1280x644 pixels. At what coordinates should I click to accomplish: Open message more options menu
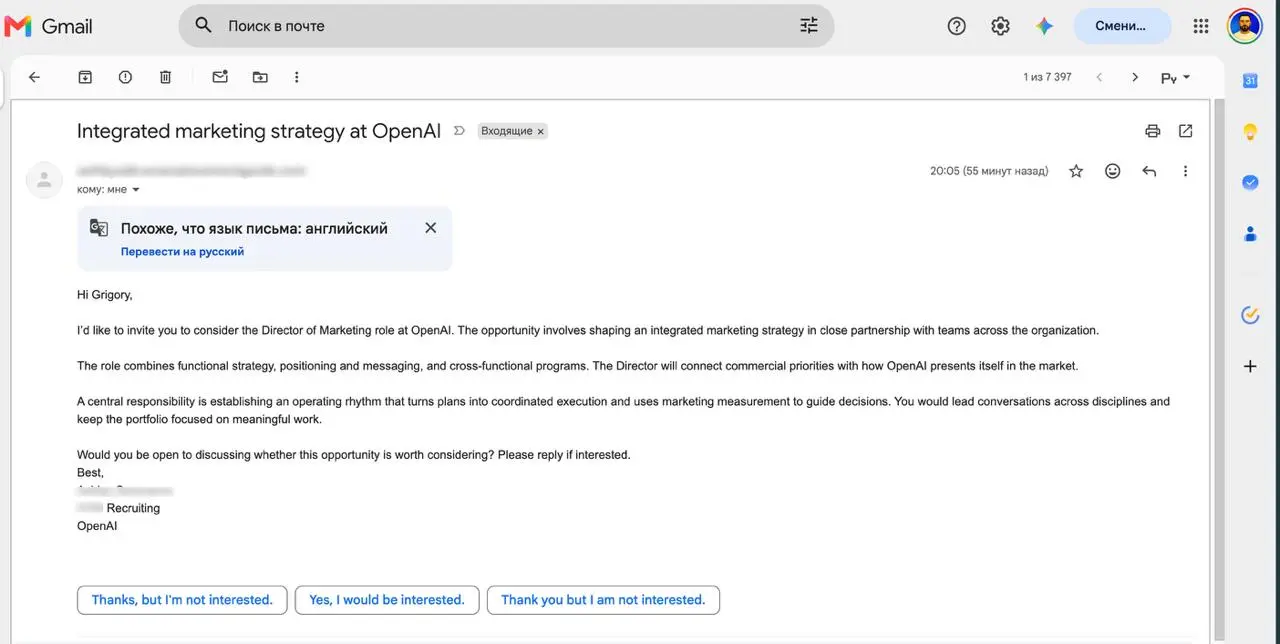tap(1185, 171)
